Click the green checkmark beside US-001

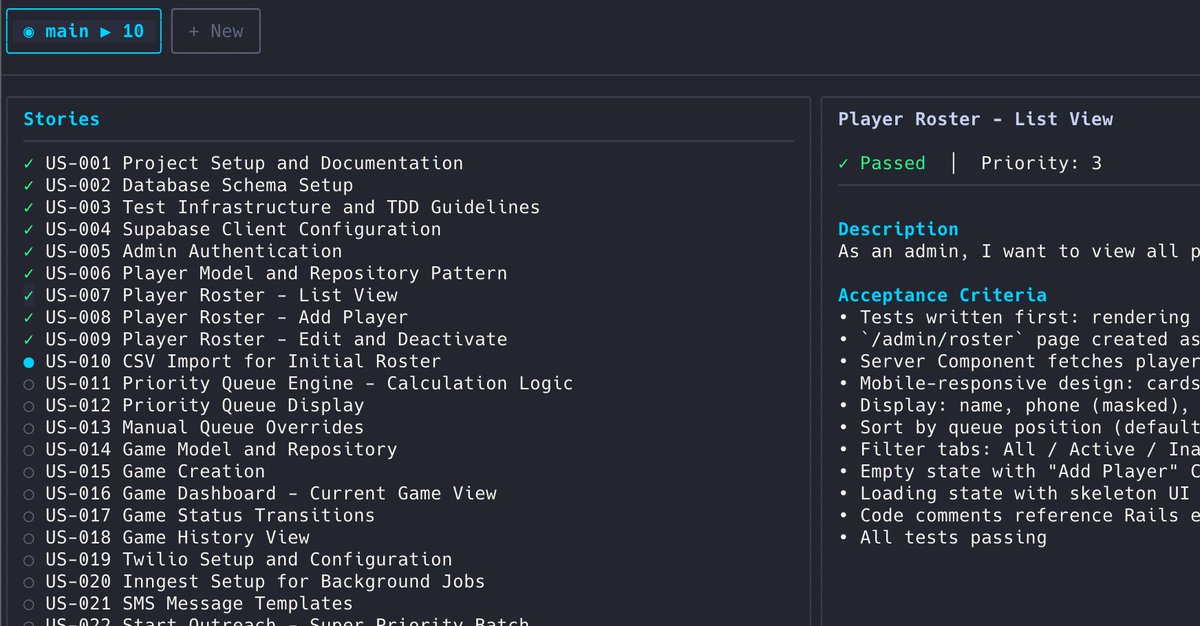(x=29, y=163)
